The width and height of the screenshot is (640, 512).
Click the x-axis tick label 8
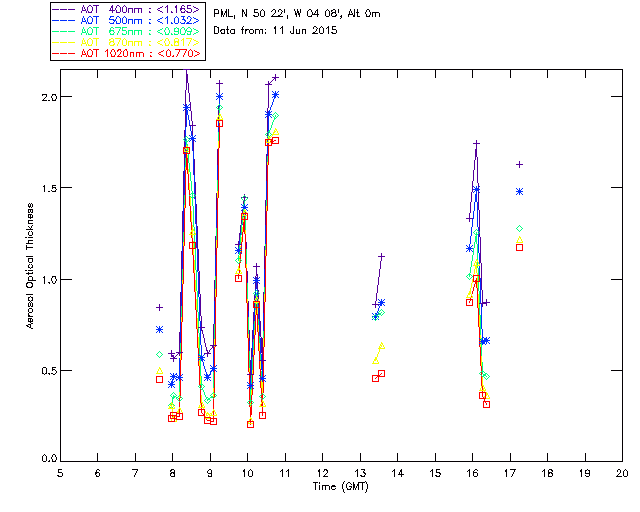pos(173,473)
